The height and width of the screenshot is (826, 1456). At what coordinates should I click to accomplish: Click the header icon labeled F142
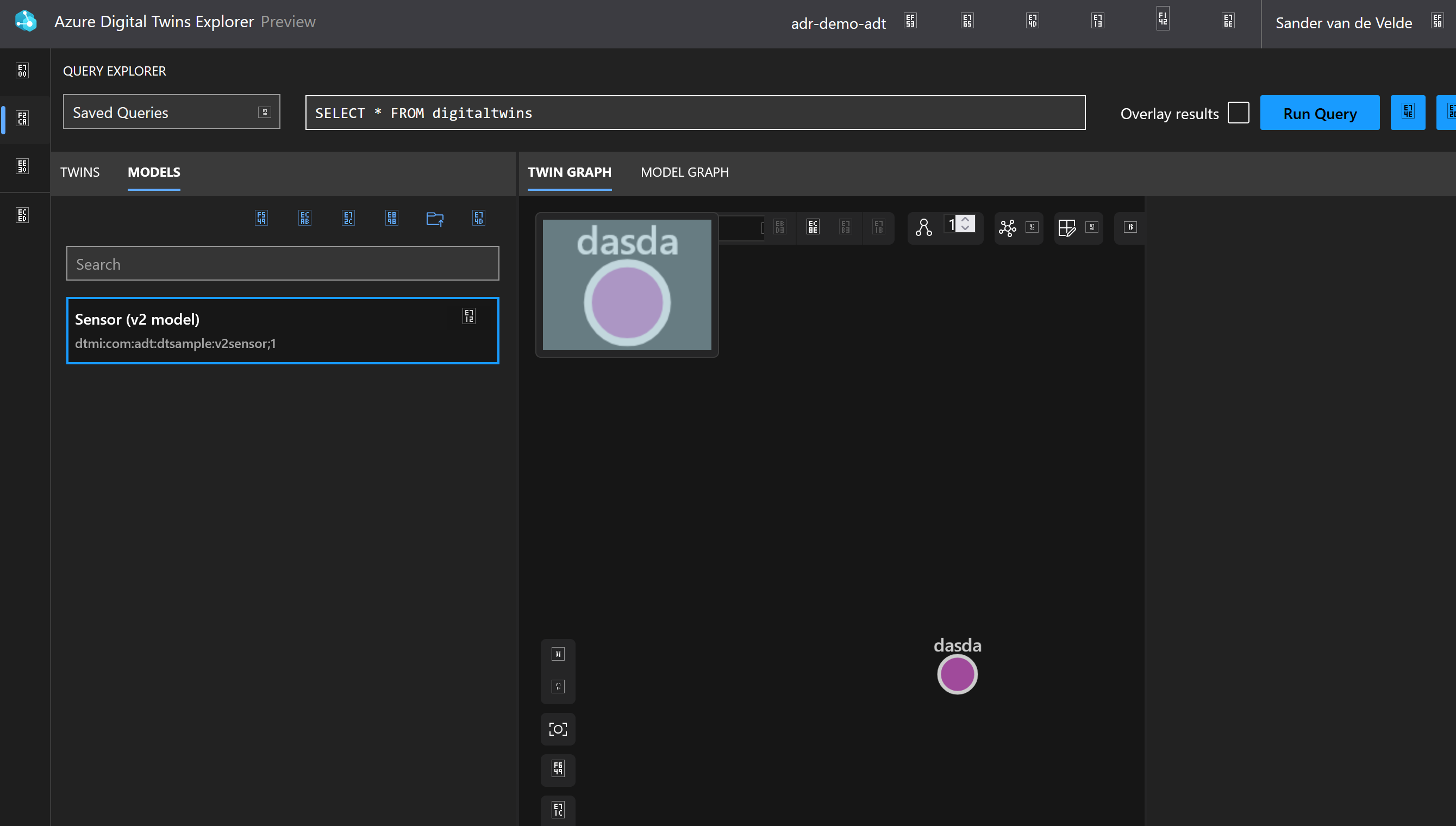pyautogui.click(x=1163, y=18)
